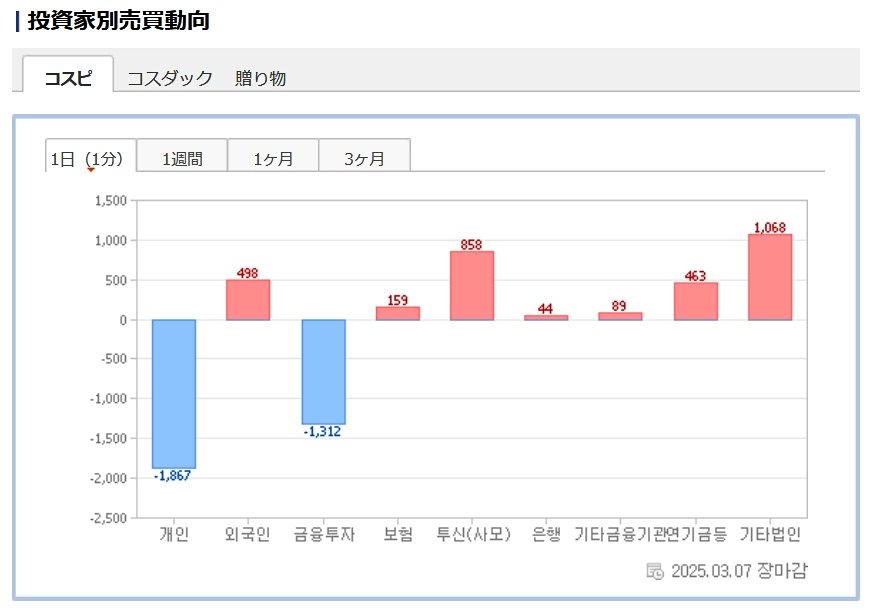
Task: Select the 1日 (1分) period tab
Action: 89,158
